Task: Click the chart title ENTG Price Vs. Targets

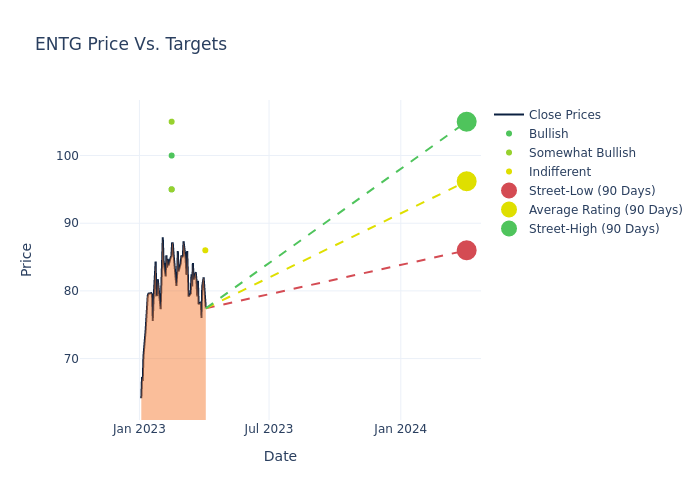Action: coord(131,45)
